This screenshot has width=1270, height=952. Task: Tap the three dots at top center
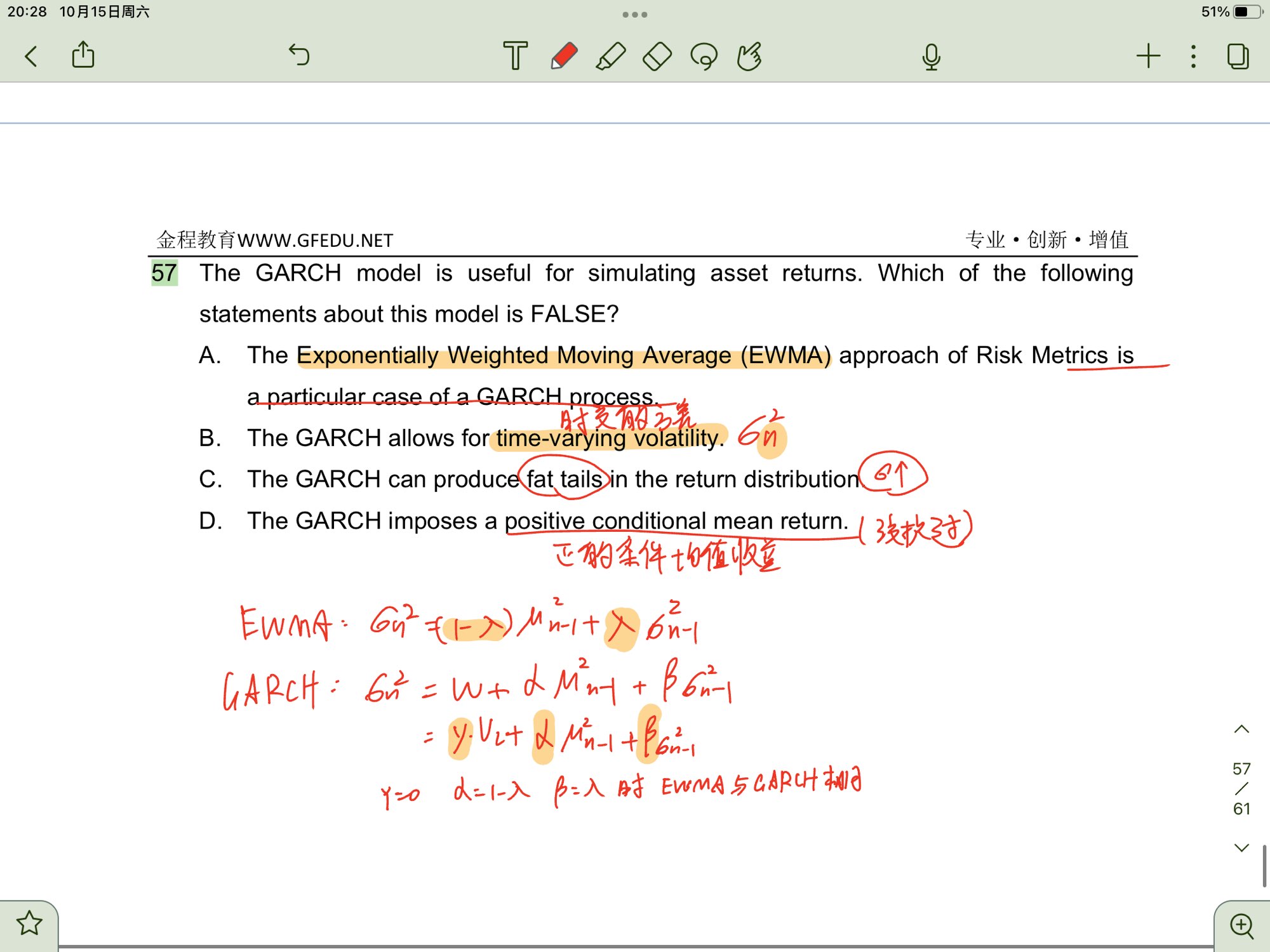point(634,14)
